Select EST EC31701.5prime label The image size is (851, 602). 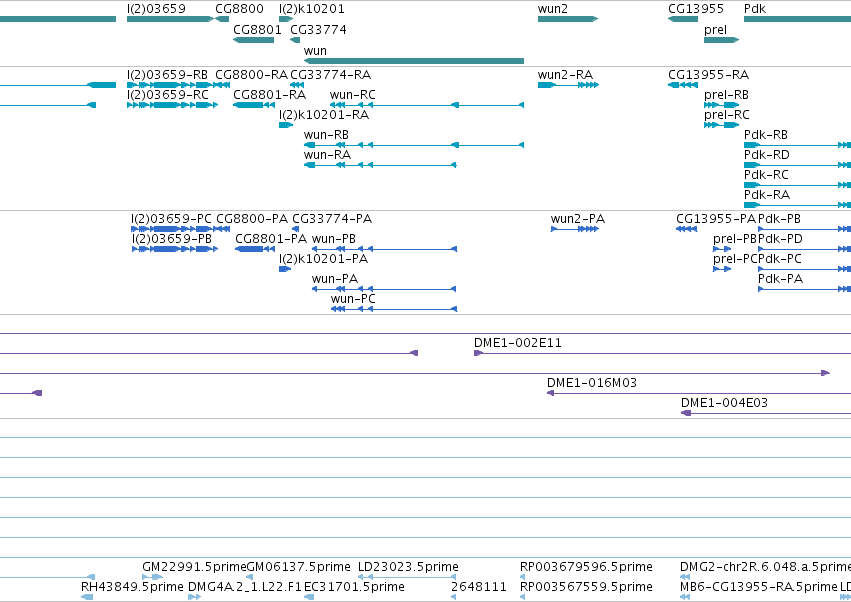pyautogui.click(x=354, y=587)
